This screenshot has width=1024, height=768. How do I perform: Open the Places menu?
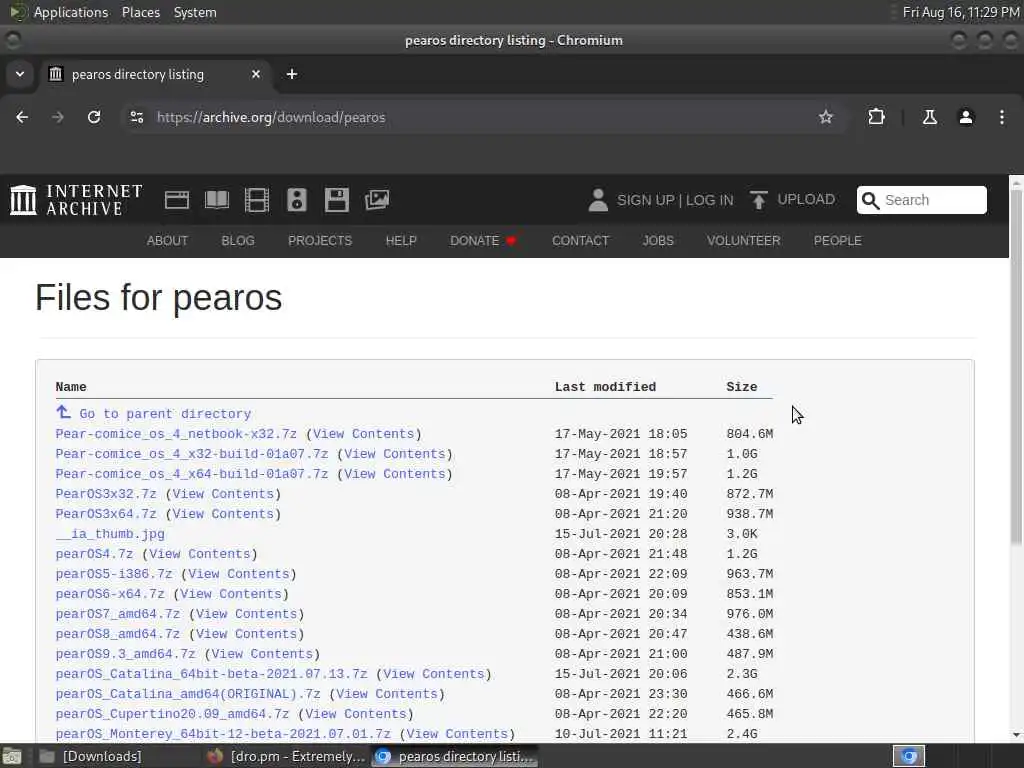coord(141,12)
